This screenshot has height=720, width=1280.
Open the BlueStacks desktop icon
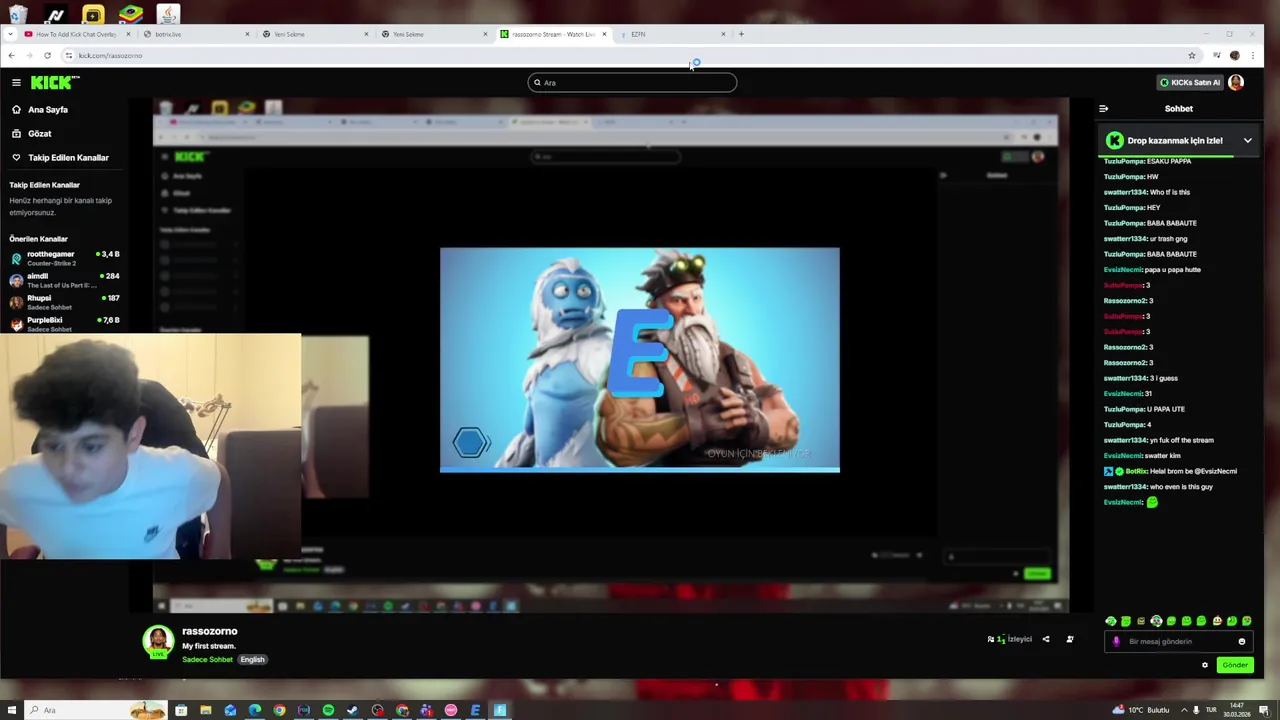(130, 14)
